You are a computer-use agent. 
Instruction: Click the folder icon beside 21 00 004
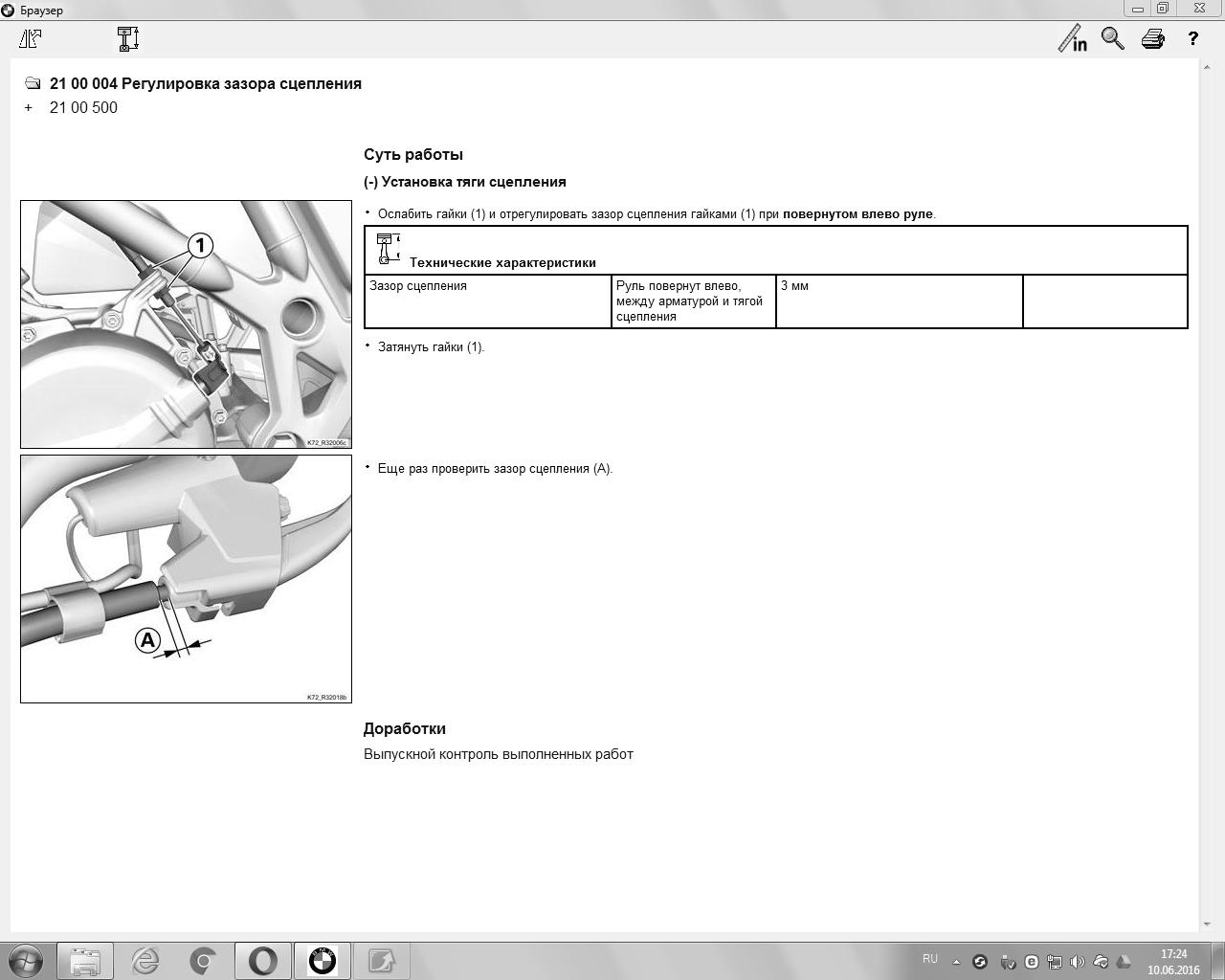pos(33,83)
